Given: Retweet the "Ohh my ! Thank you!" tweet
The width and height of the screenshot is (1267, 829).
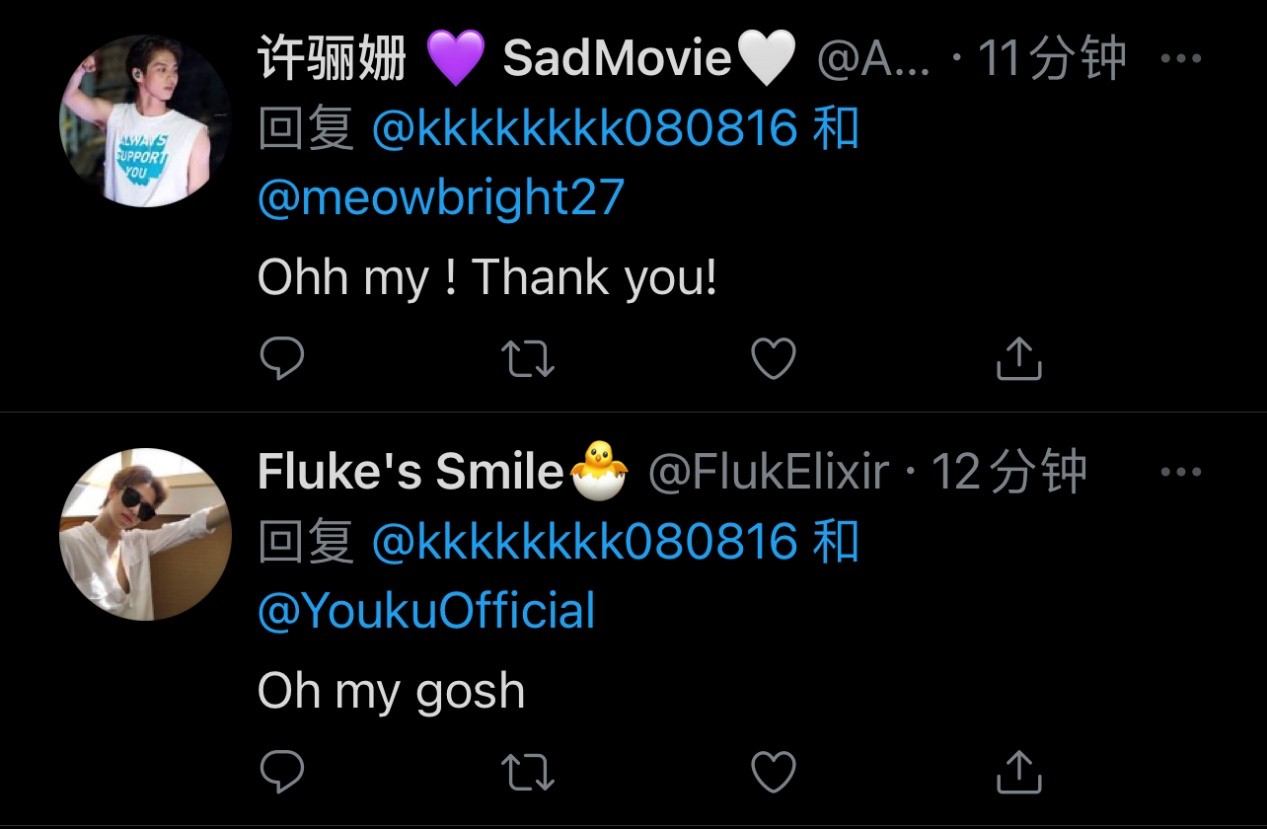Looking at the screenshot, I should pyautogui.click(x=527, y=358).
